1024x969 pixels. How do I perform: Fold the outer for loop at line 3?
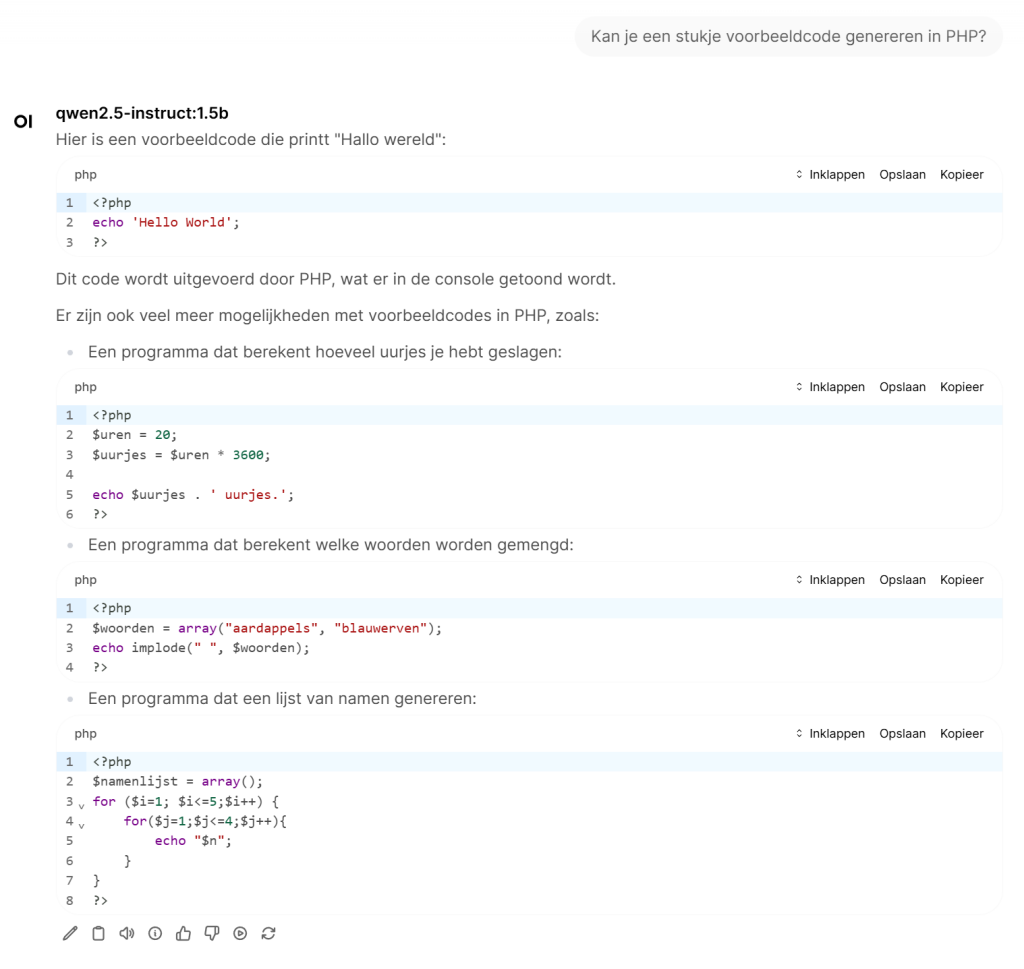click(x=81, y=805)
